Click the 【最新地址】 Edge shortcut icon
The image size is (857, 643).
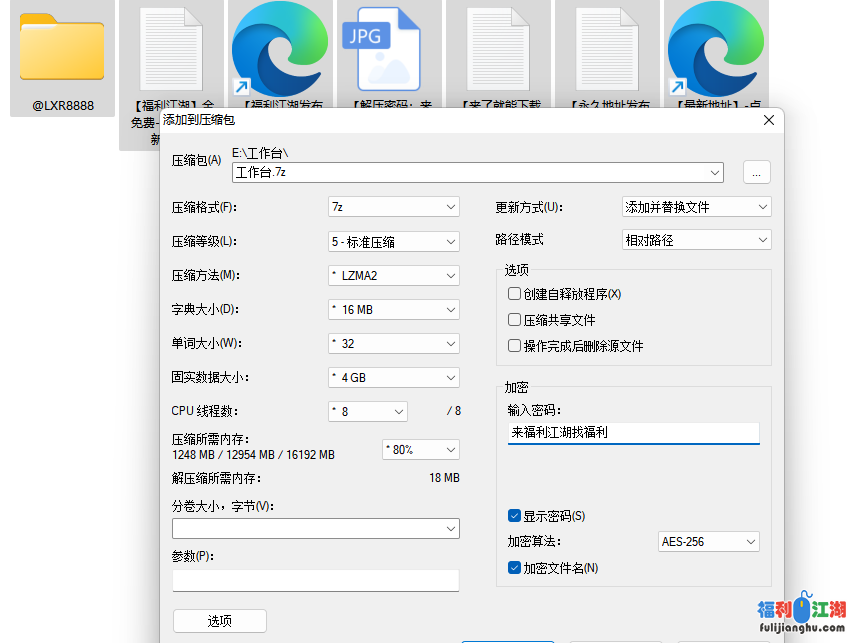click(x=714, y=50)
